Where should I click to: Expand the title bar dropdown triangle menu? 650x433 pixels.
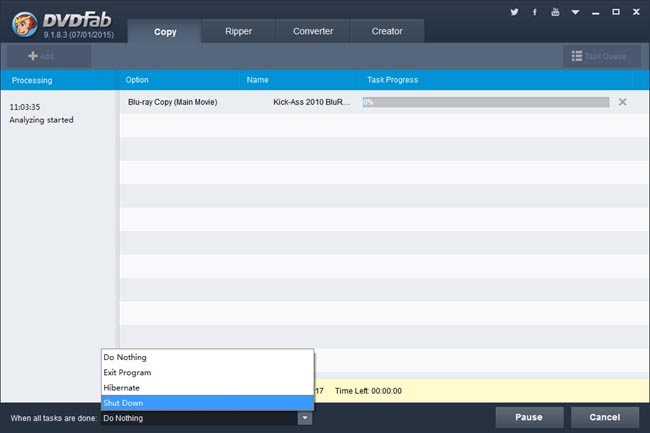(x=574, y=13)
